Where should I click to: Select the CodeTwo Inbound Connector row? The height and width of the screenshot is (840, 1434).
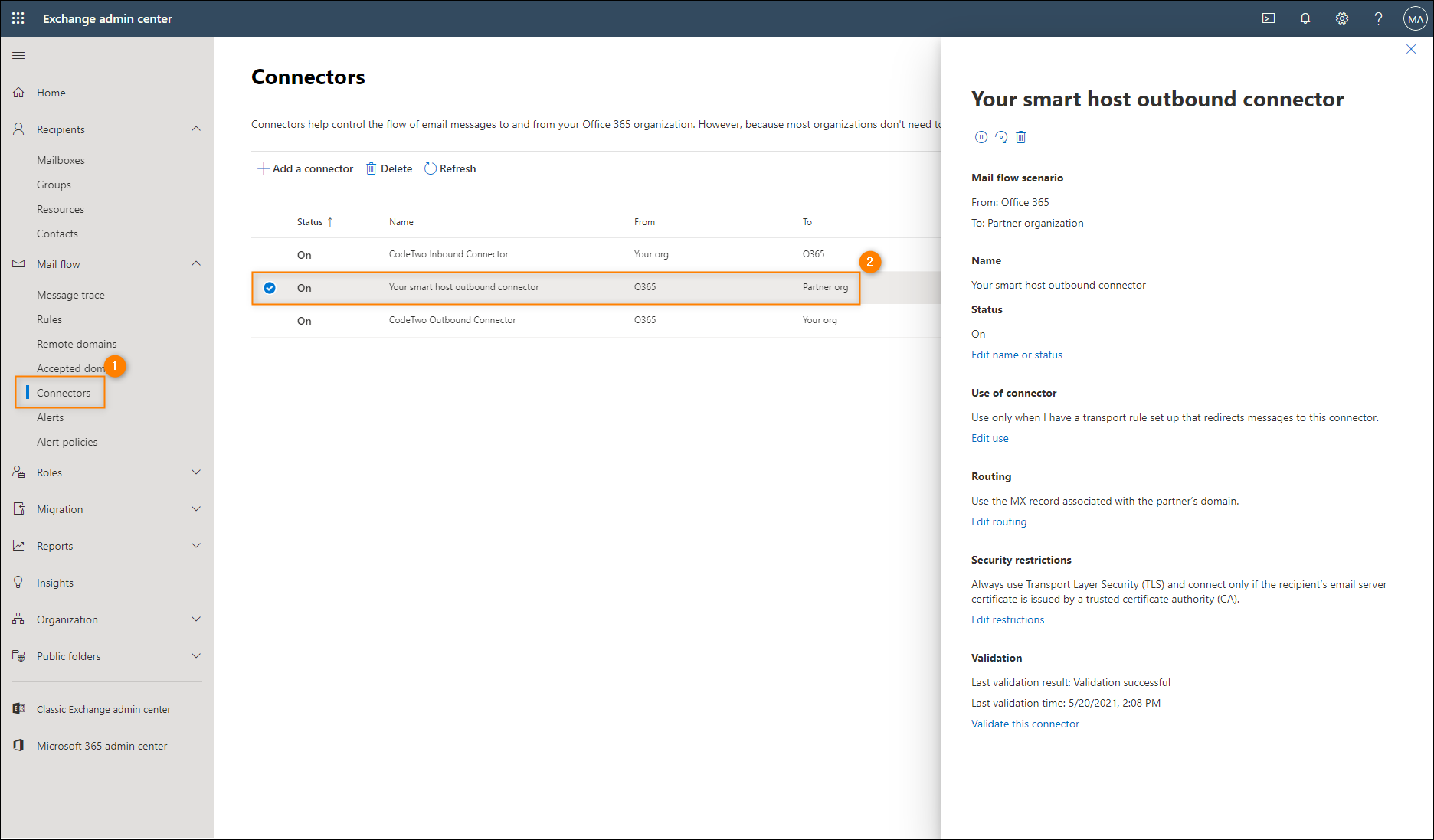[596, 254]
